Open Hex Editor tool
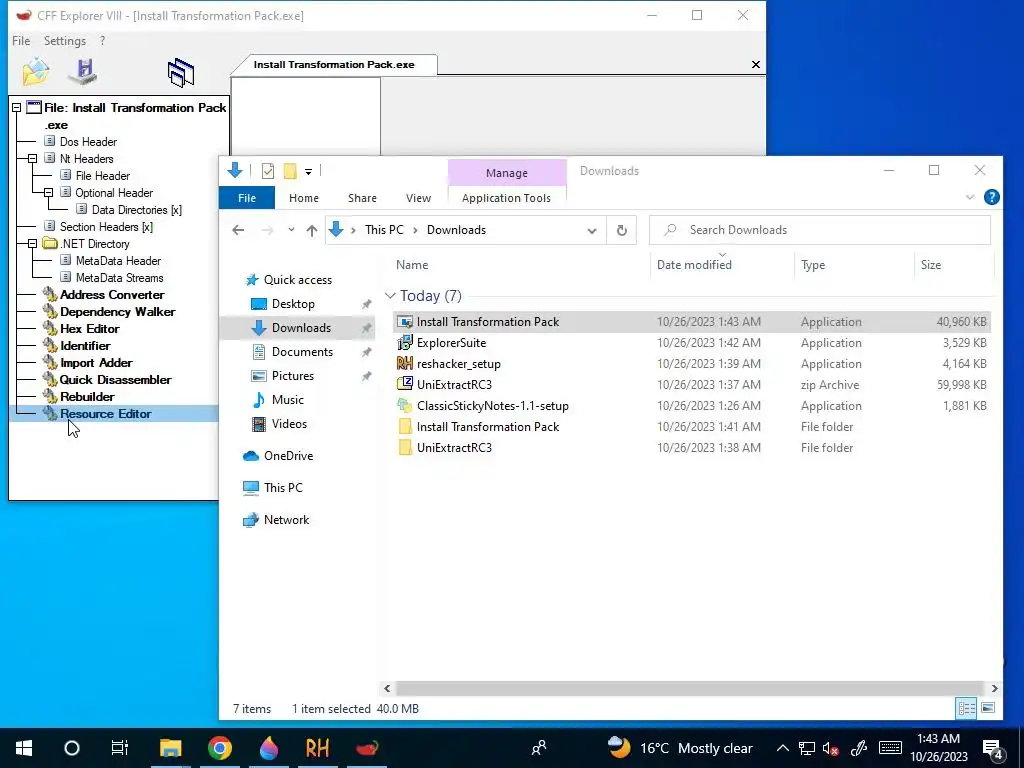 89,328
